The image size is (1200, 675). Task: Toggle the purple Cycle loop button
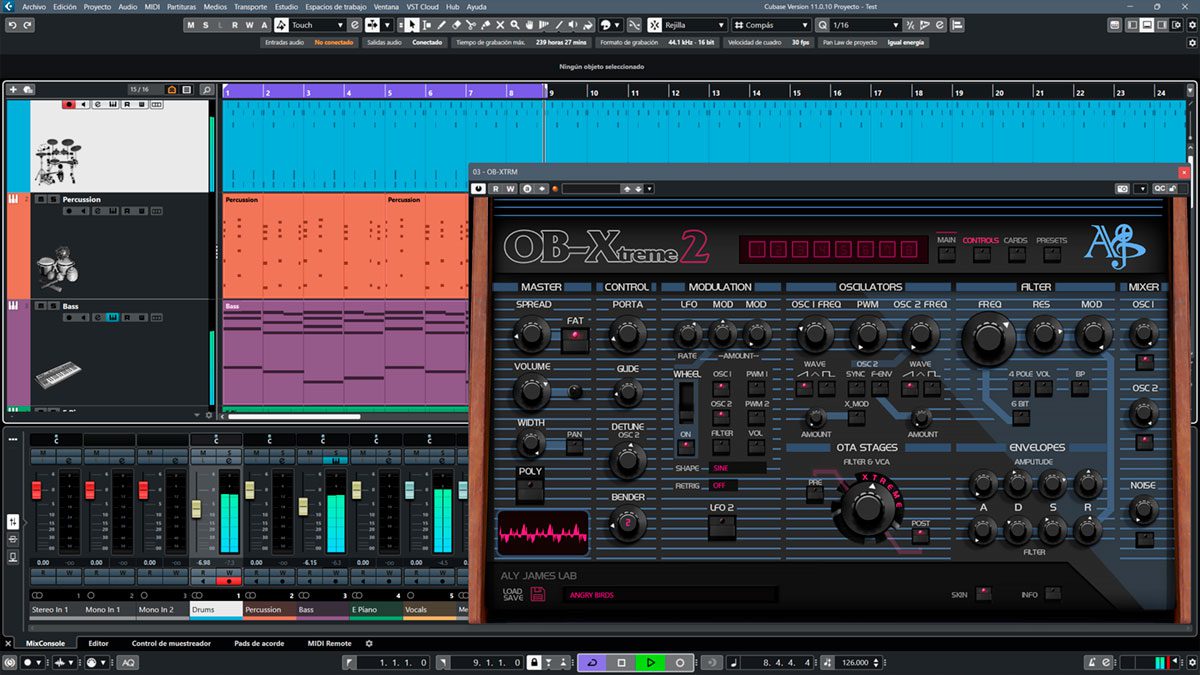pos(592,662)
